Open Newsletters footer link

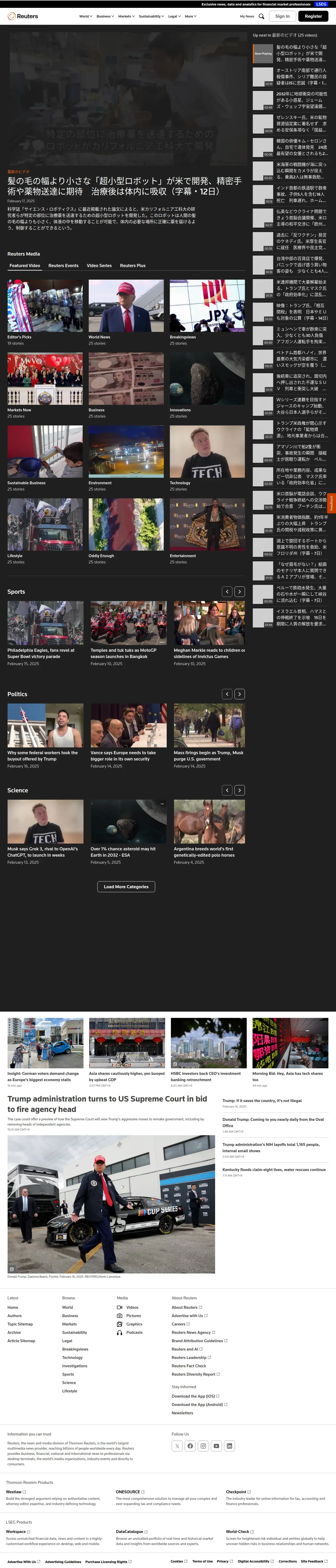[x=182, y=1413]
